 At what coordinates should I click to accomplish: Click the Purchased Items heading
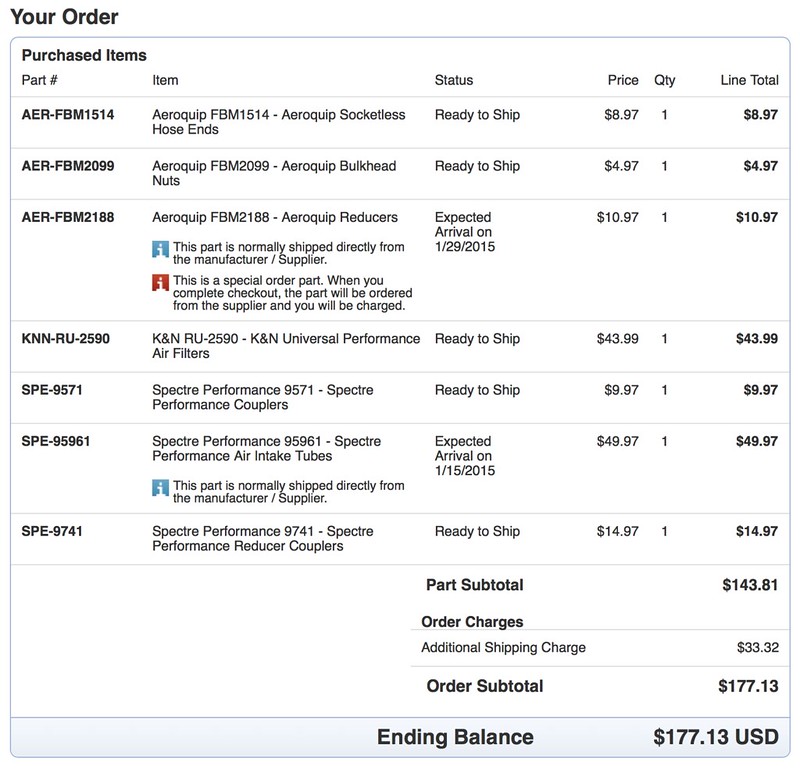(x=84, y=56)
